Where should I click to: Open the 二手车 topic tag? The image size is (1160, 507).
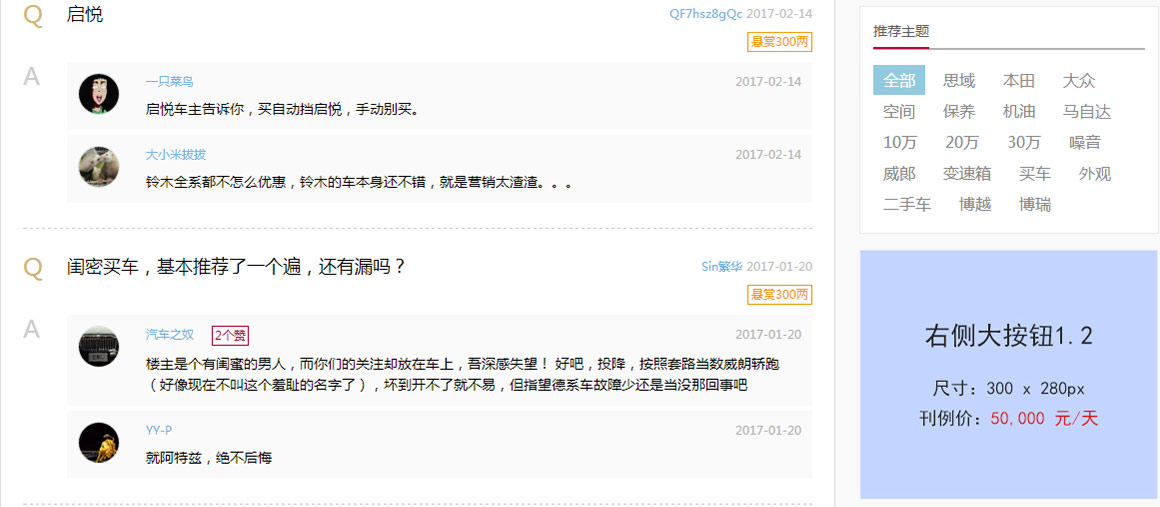click(x=907, y=204)
